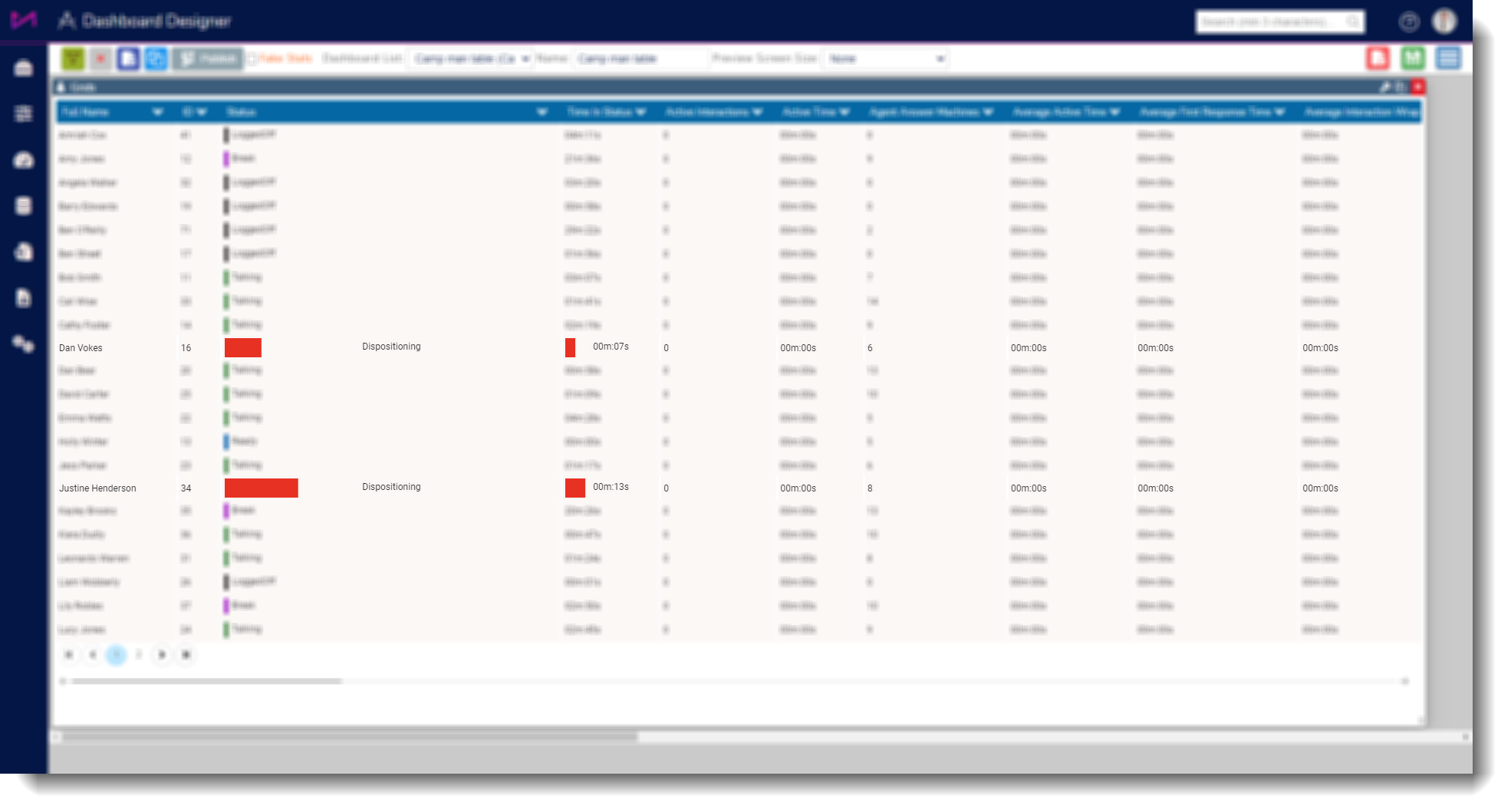This screenshot has width=1511, height=812.
Task: Click the Dashboard Designer title icon
Action: pyautogui.click(x=67, y=21)
